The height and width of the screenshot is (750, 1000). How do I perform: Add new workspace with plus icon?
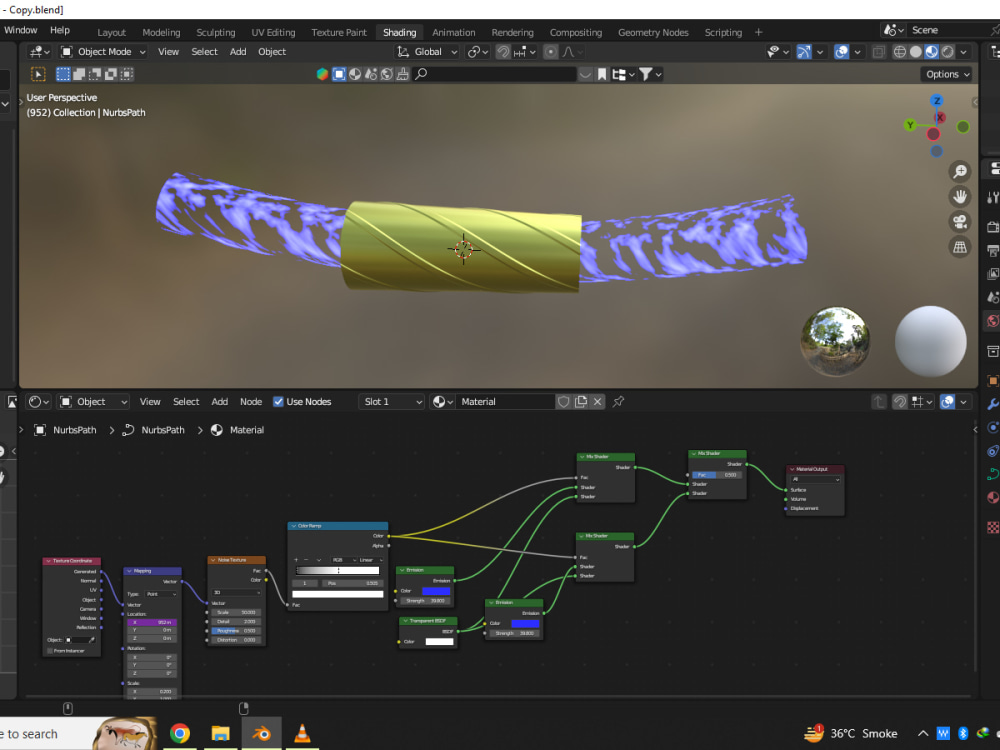tap(758, 33)
